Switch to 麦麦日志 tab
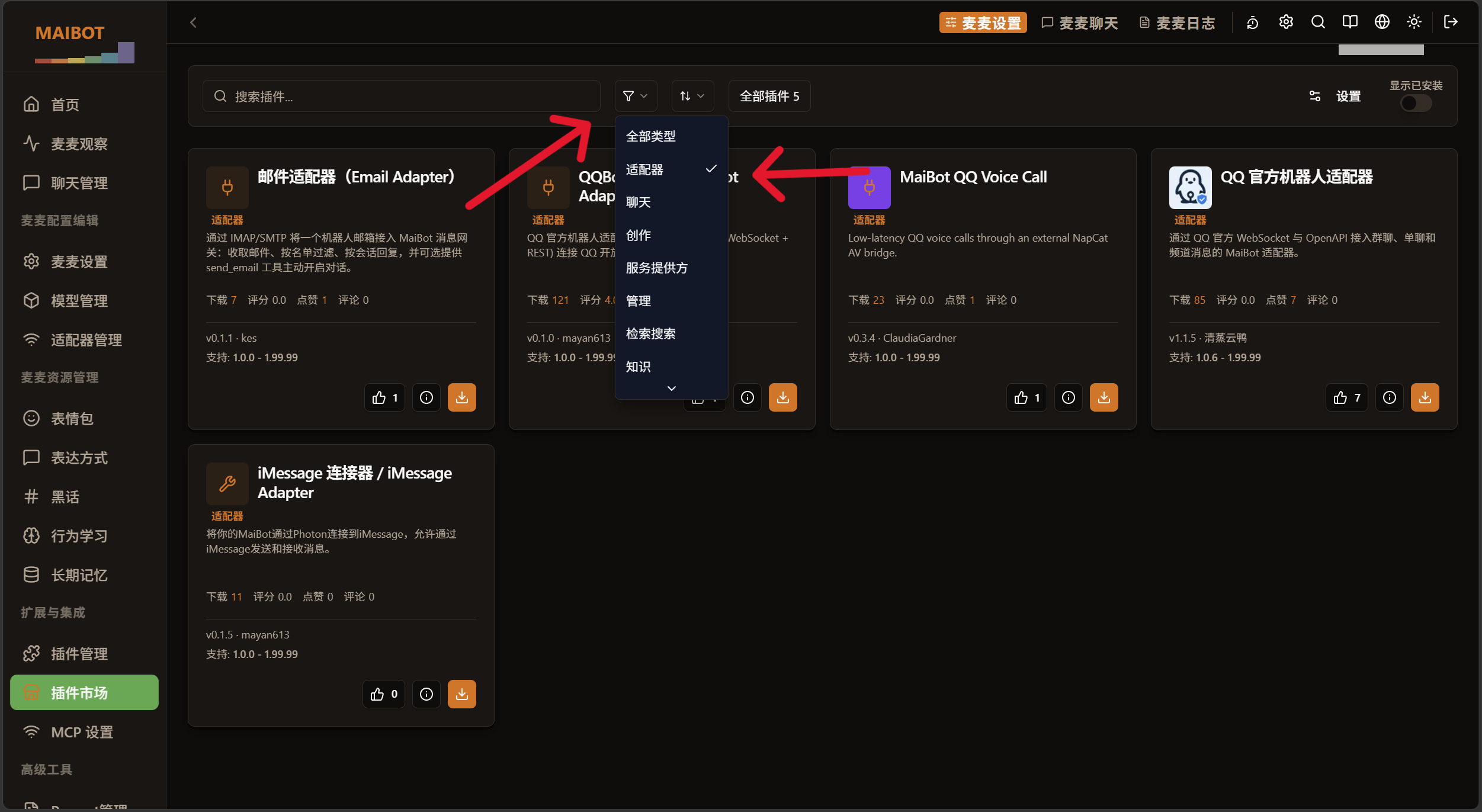This screenshot has width=1482, height=812. pyautogui.click(x=1177, y=23)
